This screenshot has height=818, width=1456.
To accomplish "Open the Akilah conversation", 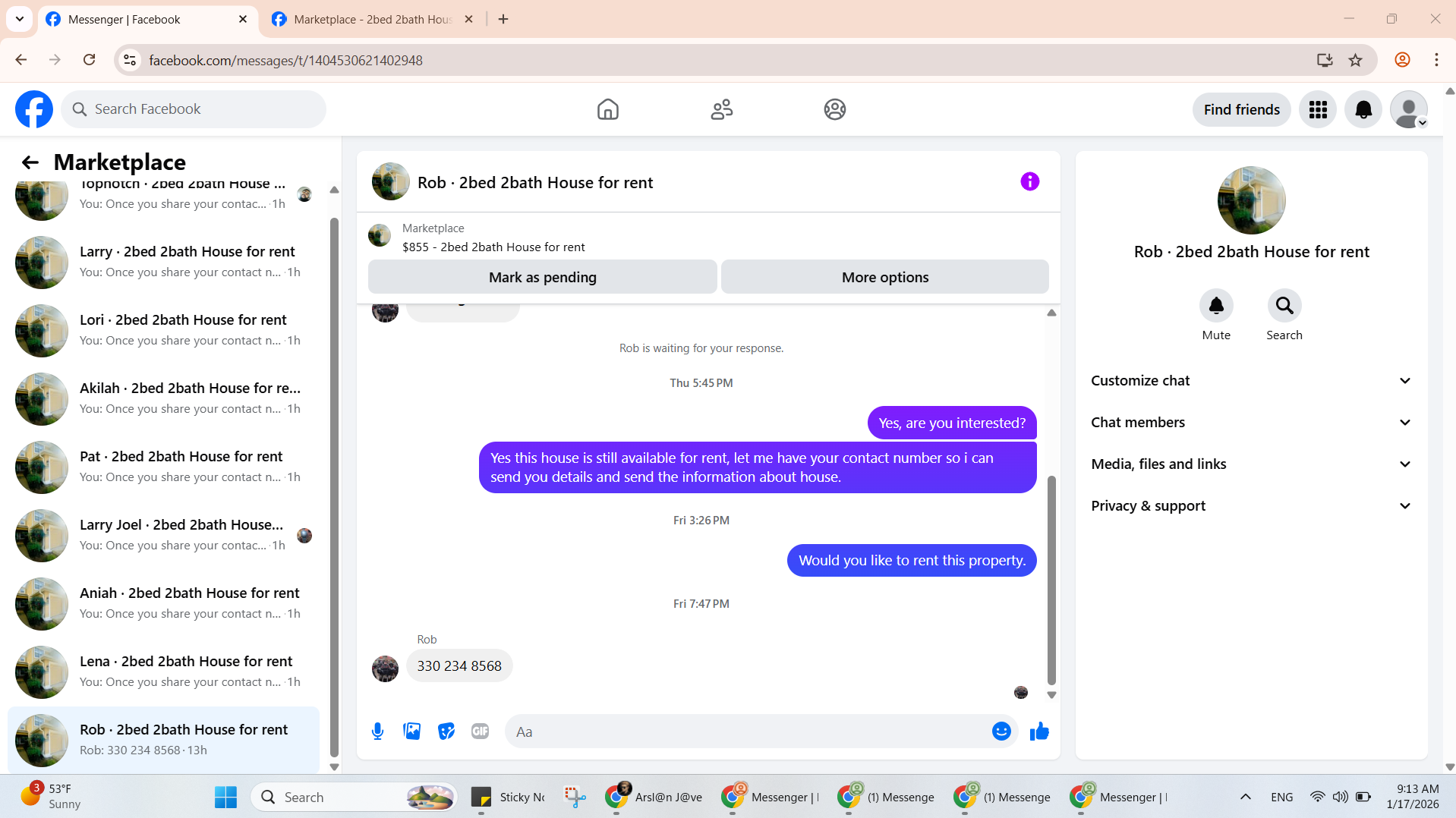I will 163,399.
